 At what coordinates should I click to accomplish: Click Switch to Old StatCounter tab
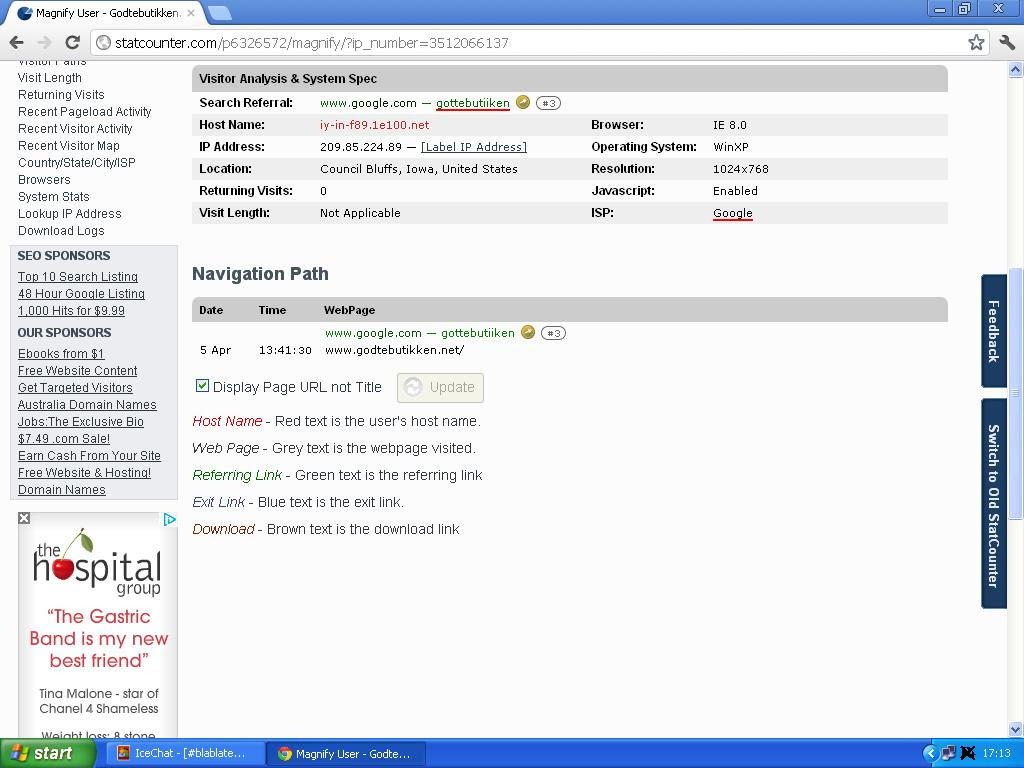(x=993, y=504)
